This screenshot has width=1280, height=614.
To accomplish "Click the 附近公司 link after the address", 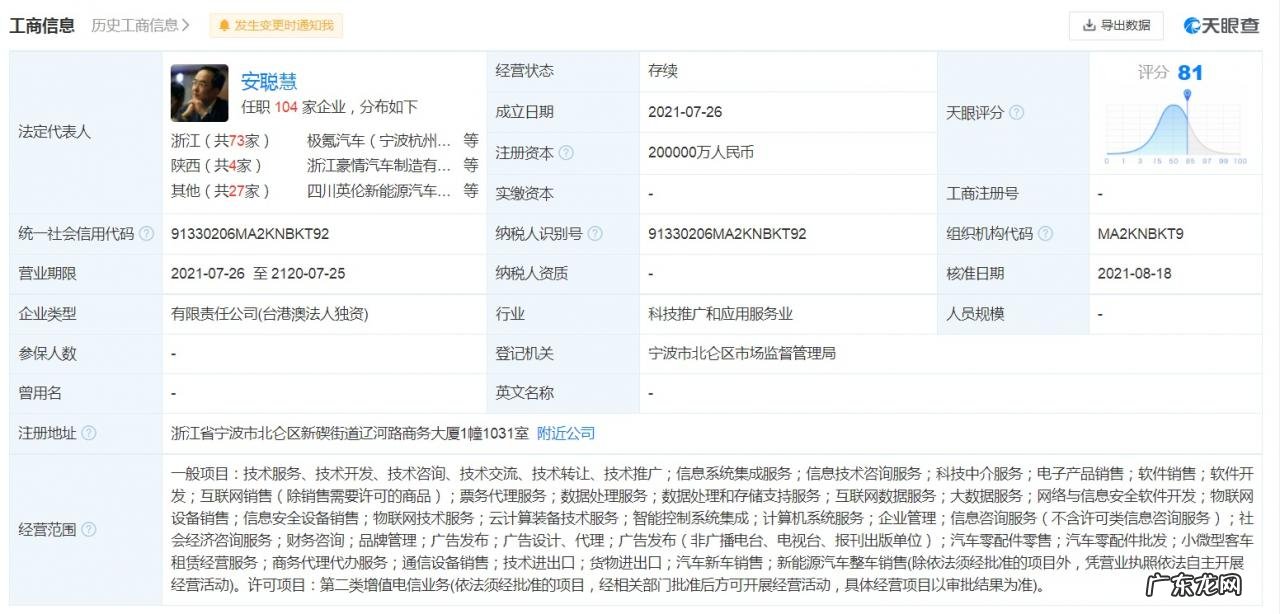I will [568, 433].
